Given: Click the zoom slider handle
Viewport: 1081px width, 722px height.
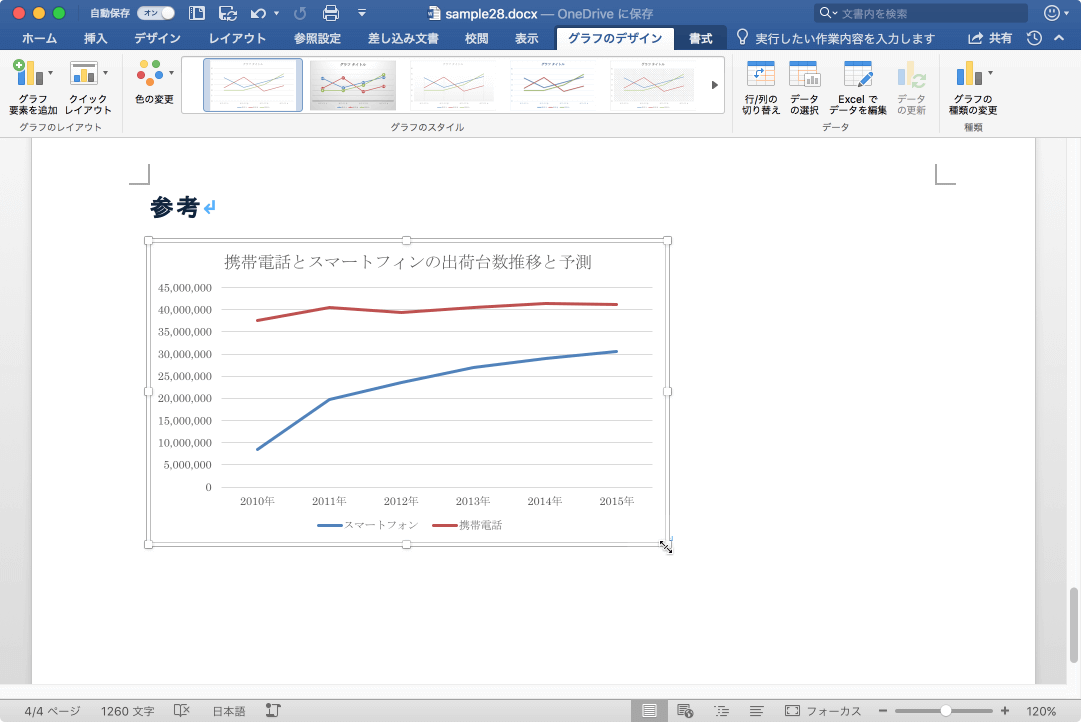Looking at the screenshot, I should (946, 710).
